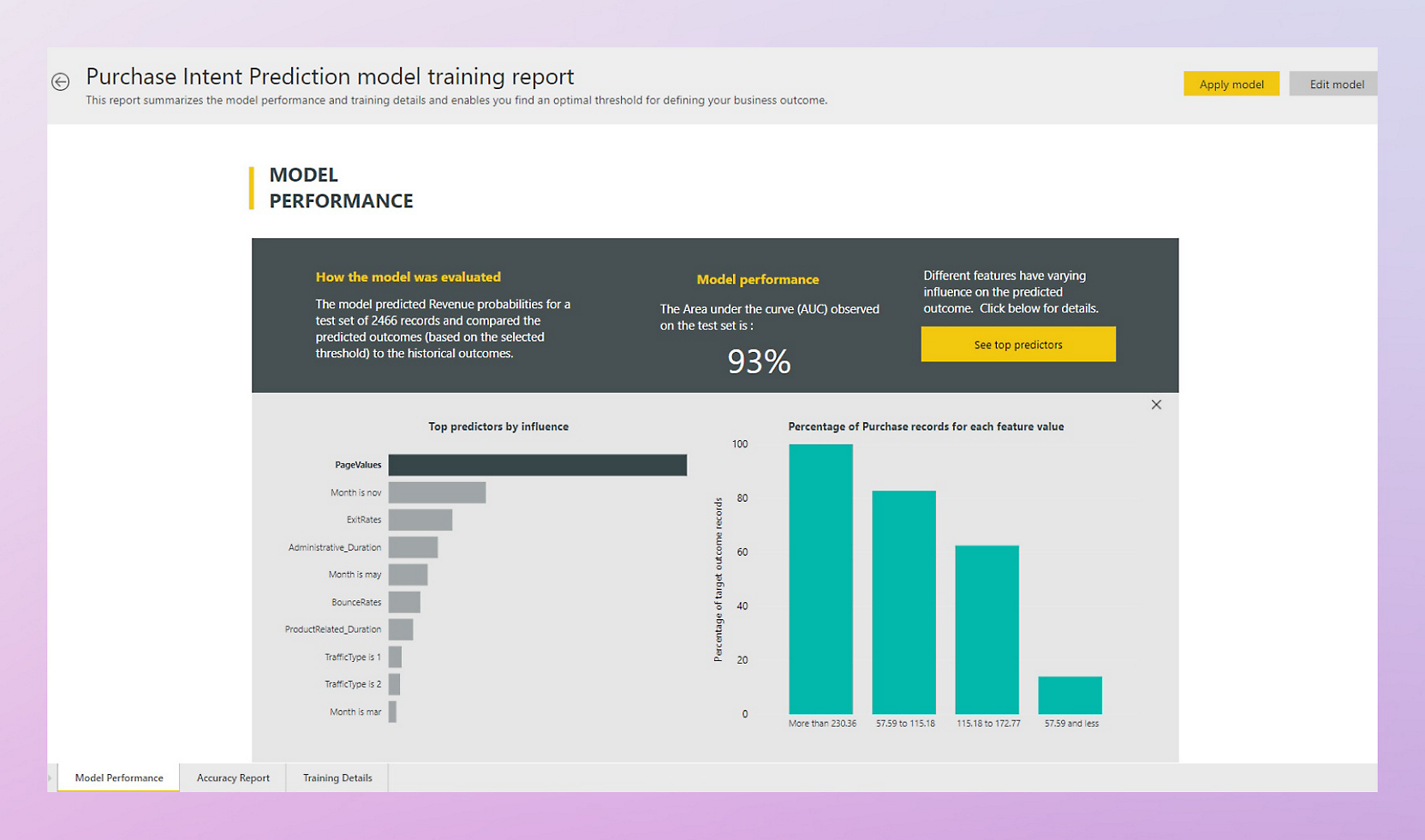Click the report title text

click(330, 76)
